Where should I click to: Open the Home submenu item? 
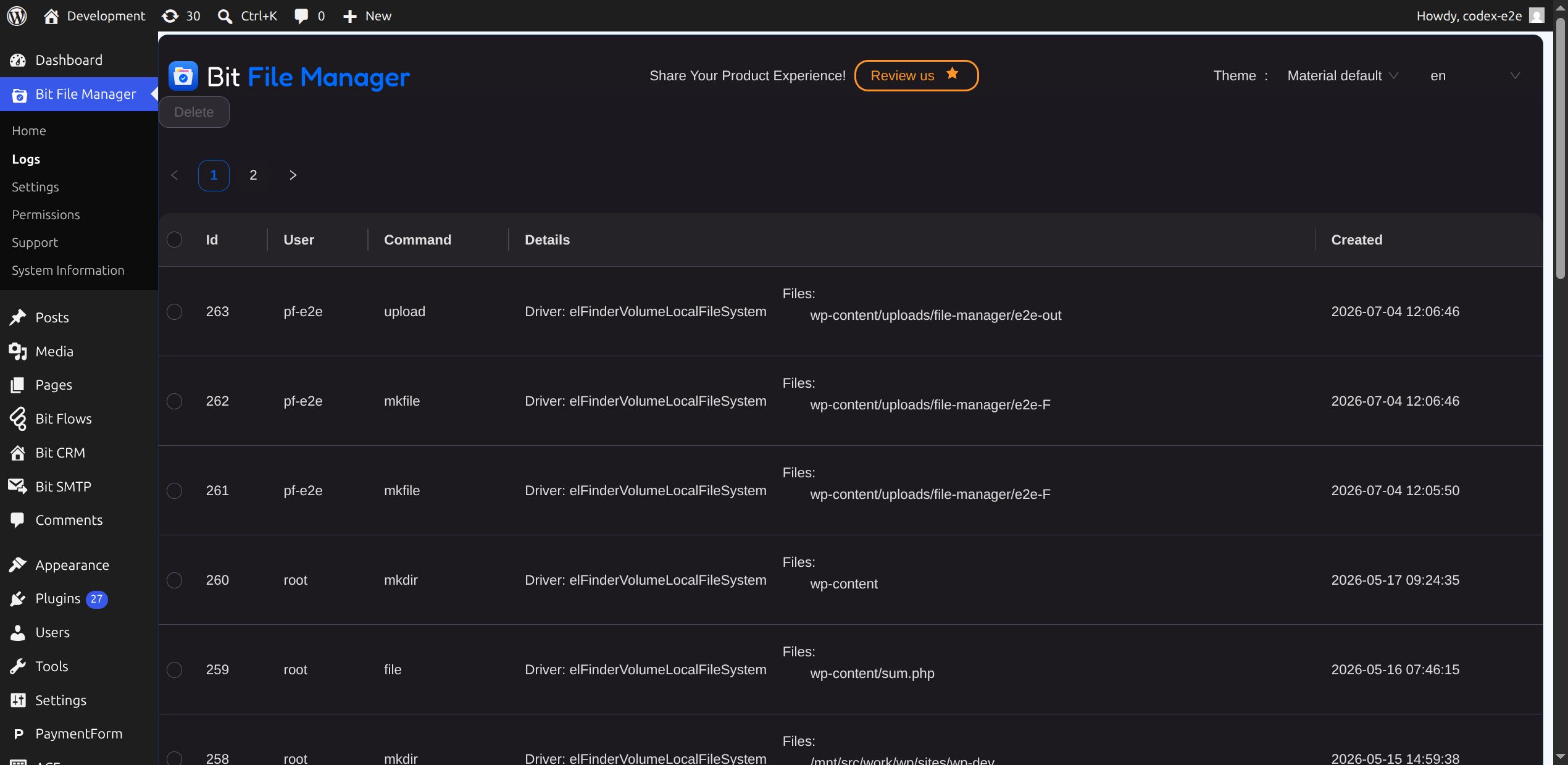click(29, 131)
